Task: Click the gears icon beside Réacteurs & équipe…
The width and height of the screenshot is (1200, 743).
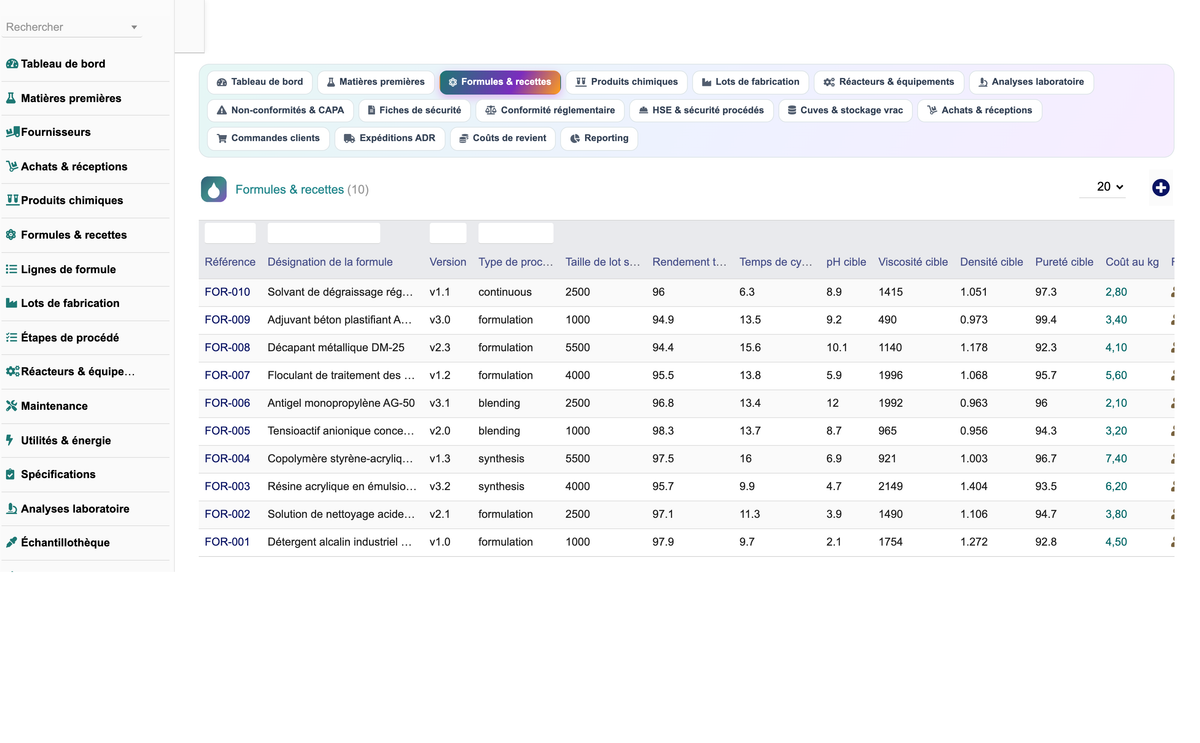Action: pos(13,371)
